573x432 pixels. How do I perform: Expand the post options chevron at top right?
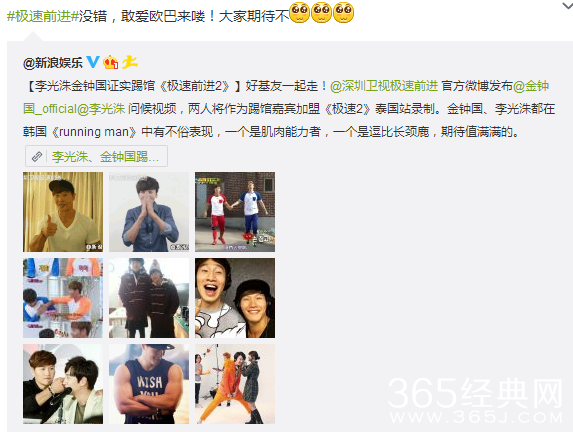pos(568,5)
